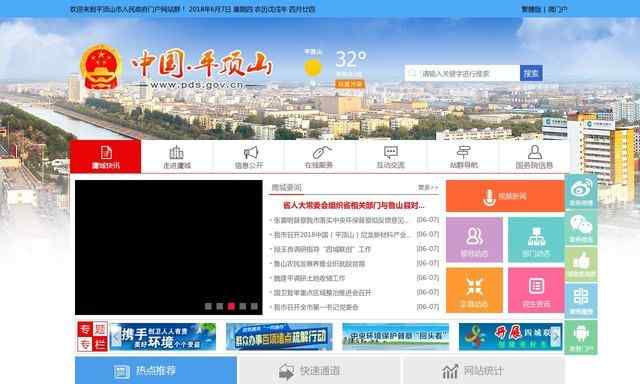Select first slideshow indicator dot

[208, 306]
